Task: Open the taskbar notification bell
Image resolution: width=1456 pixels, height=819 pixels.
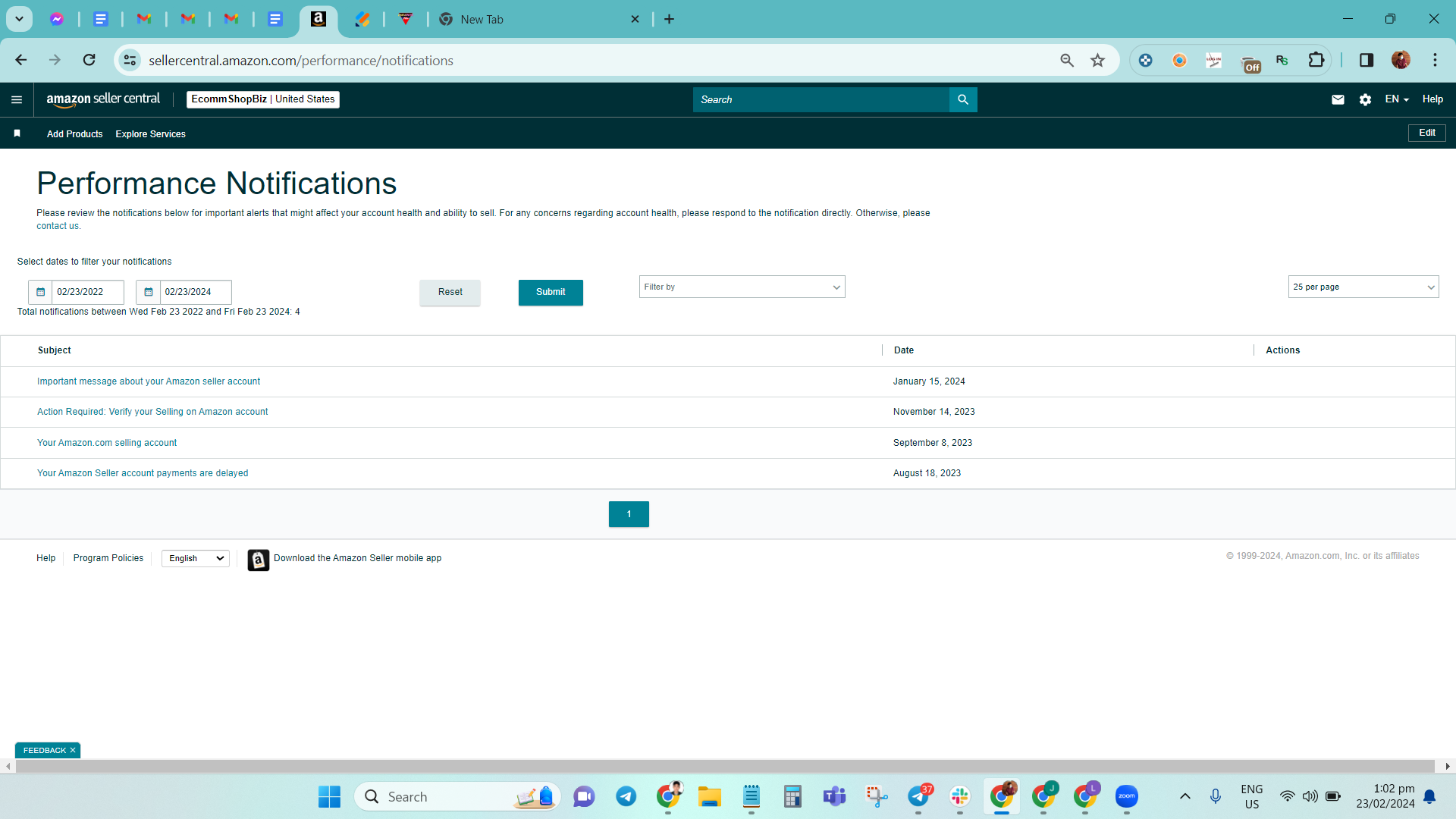Action: point(1429,796)
